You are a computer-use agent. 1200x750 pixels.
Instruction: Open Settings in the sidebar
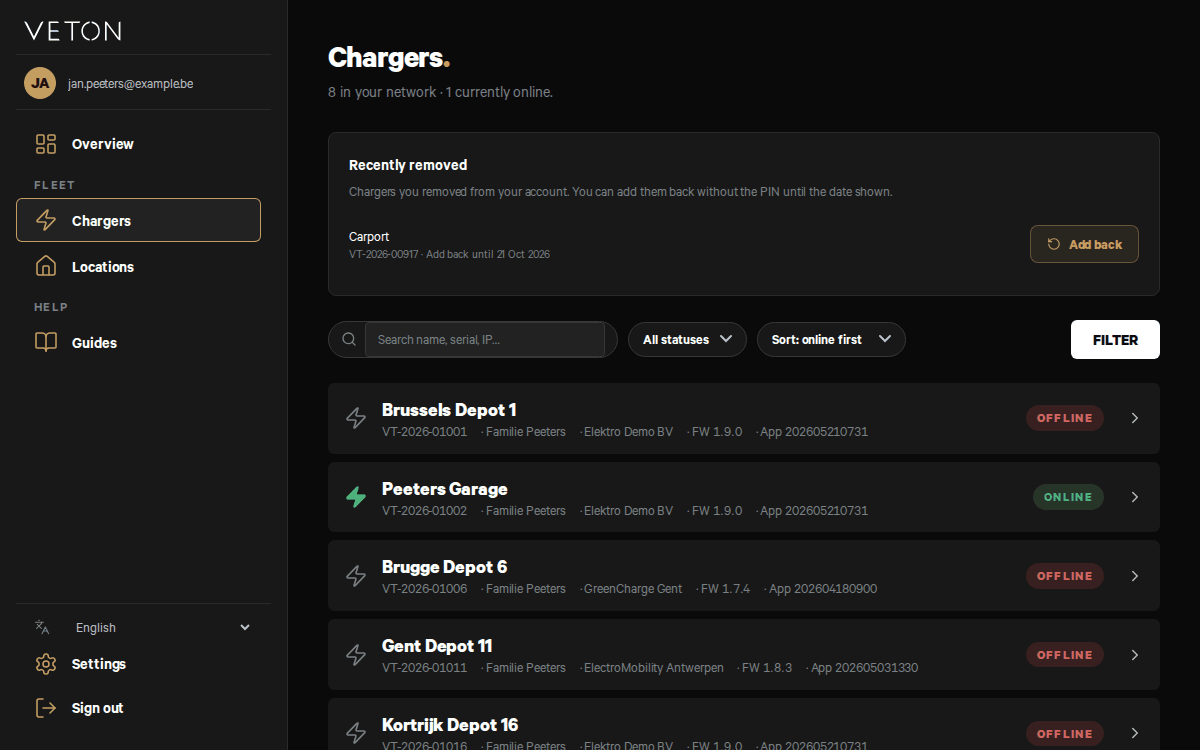click(x=138, y=664)
